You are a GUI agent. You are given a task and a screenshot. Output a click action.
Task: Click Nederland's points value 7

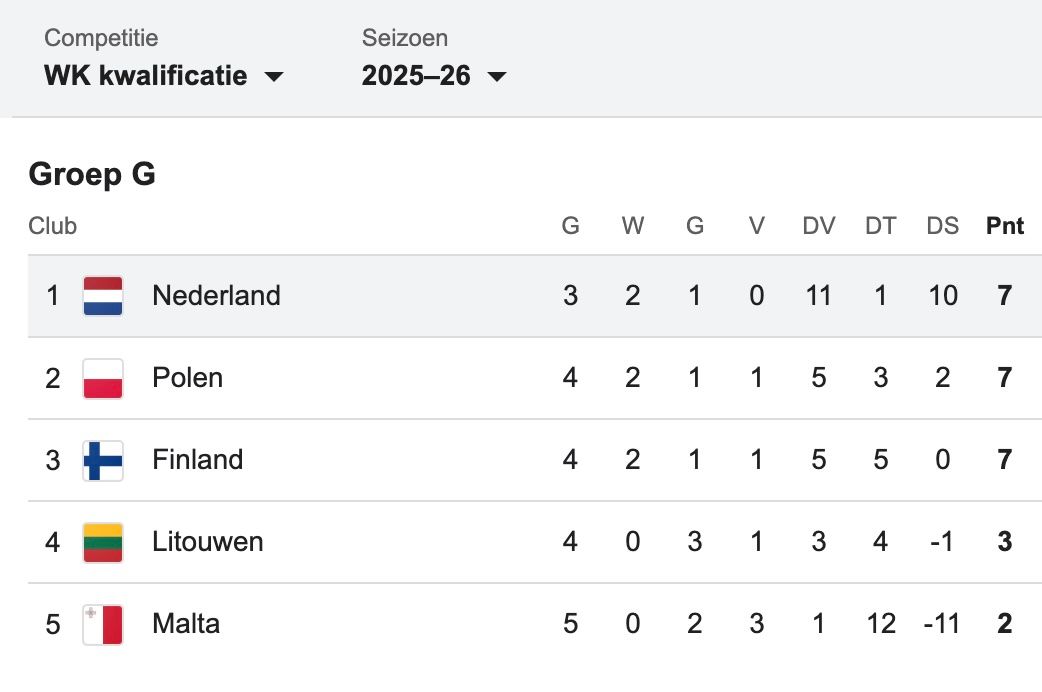(x=1005, y=295)
